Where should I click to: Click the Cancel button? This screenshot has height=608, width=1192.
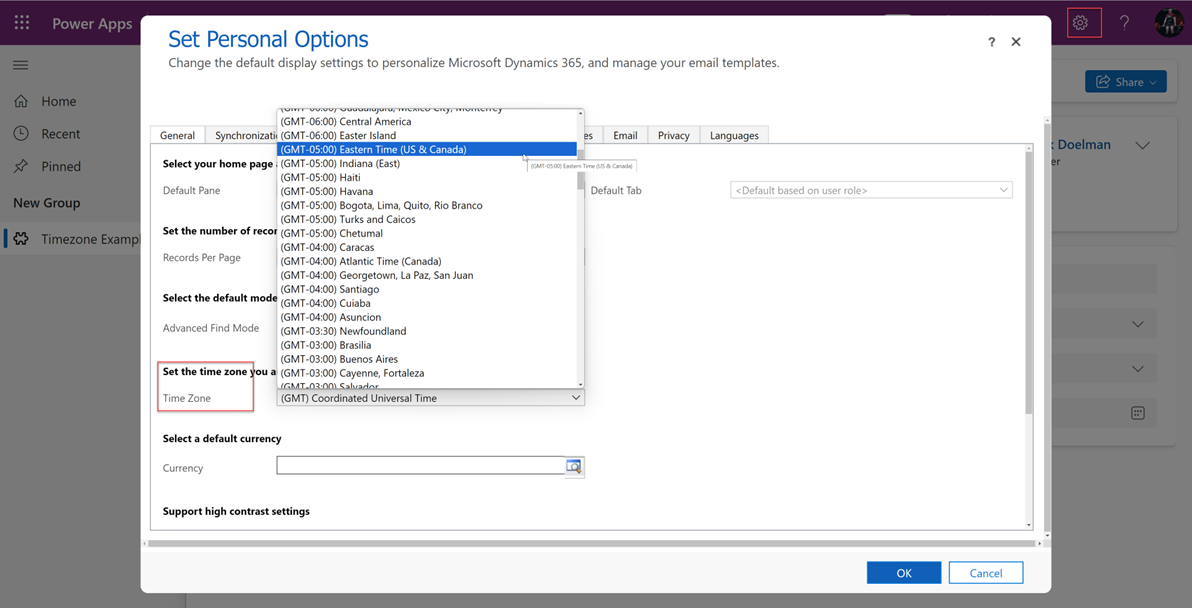click(985, 573)
